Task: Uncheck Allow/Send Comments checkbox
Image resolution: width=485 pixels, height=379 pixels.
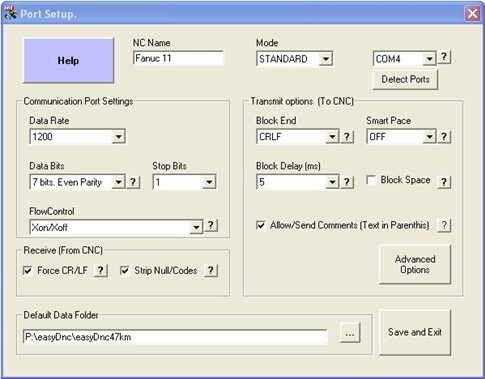Action: click(261, 225)
